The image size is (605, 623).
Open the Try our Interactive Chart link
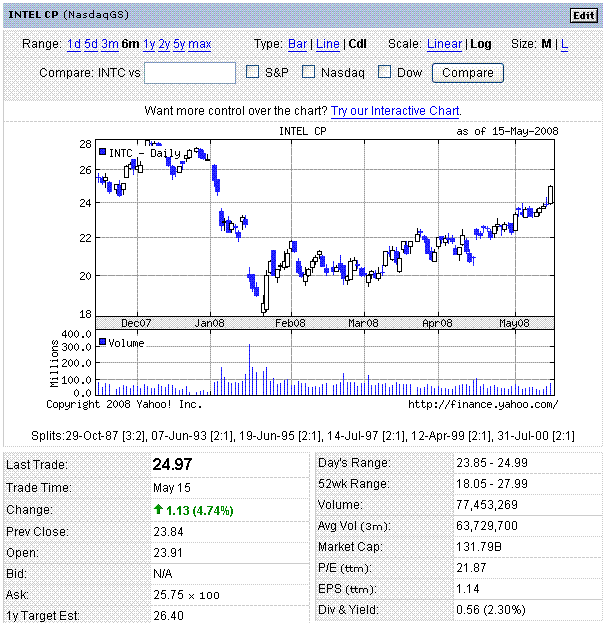click(395, 111)
